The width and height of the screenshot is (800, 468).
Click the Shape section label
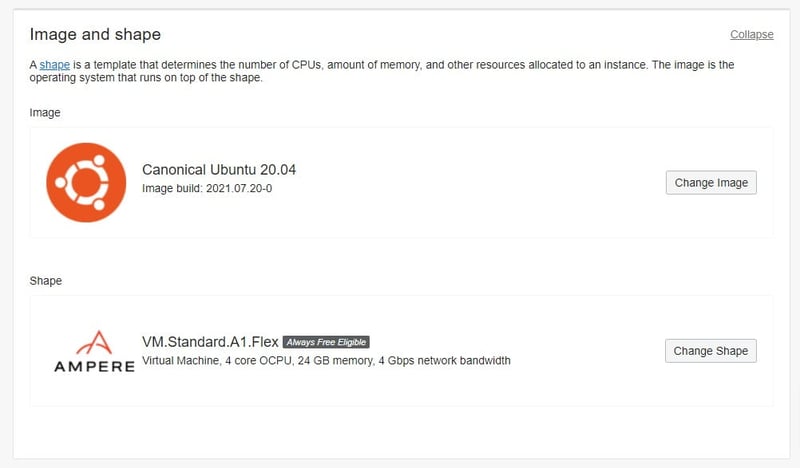[x=46, y=281]
